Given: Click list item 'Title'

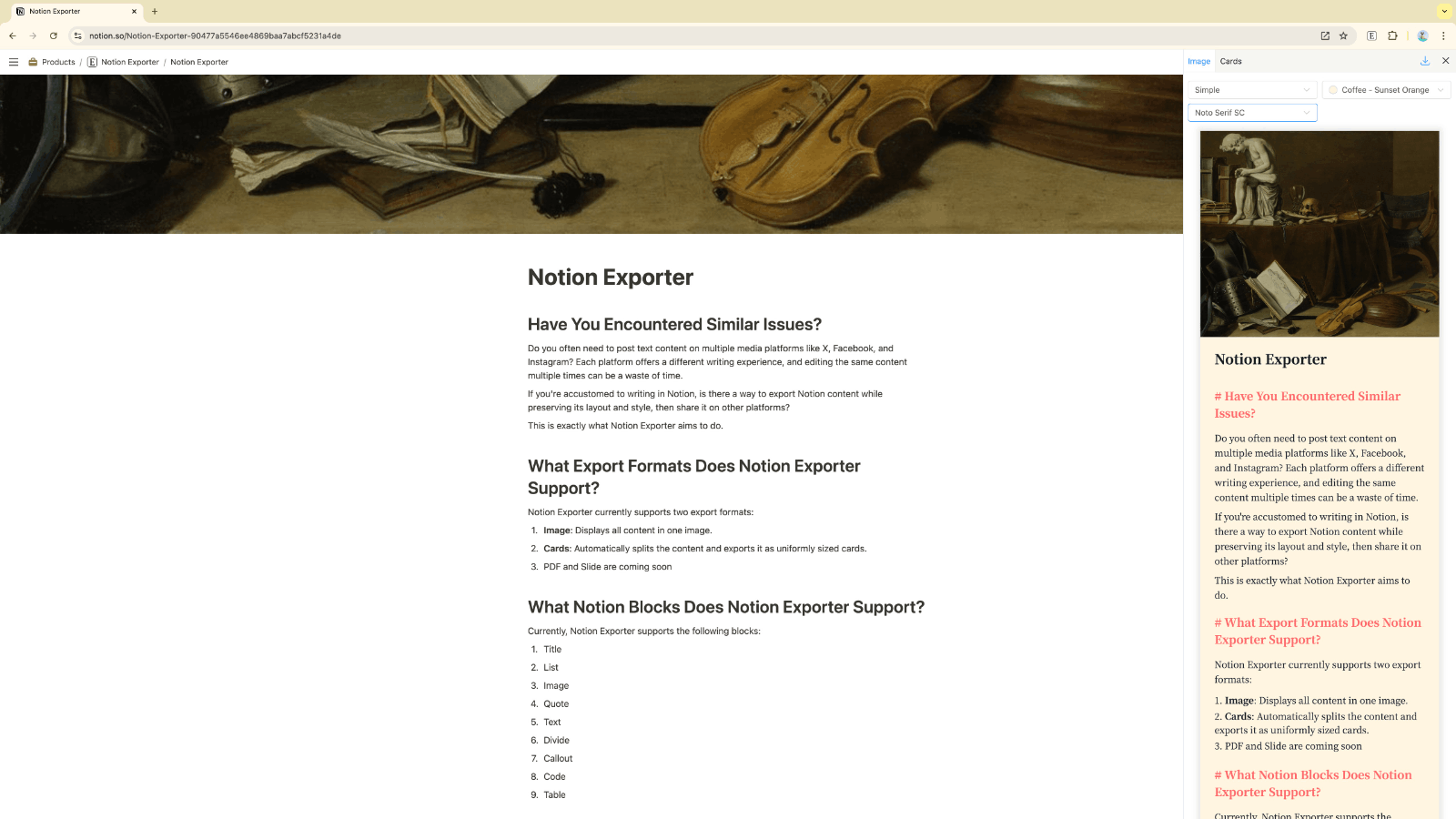Looking at the screenshot, I should [x=552, y=650].
